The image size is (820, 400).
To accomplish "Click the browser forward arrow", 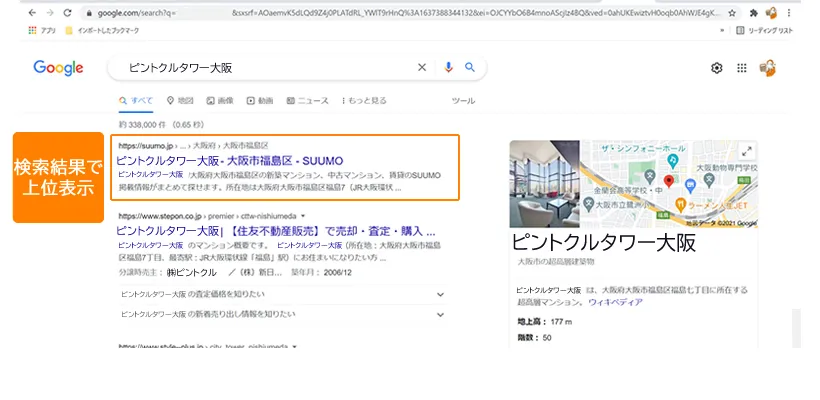I will [50, 13].
